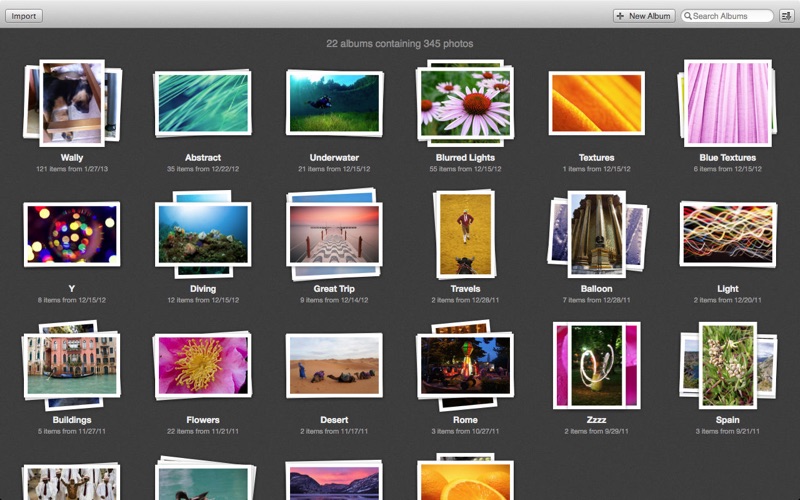Select the Abstract album thumbnail
Viewport: 800px width, 500px height.
point(203,104)
